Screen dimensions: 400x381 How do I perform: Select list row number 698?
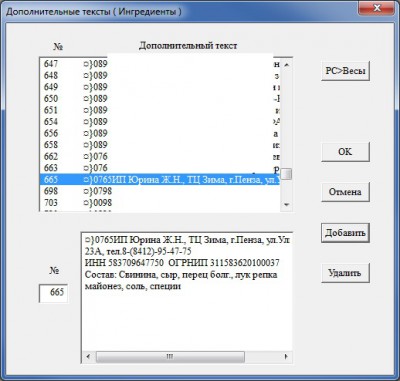160,191
